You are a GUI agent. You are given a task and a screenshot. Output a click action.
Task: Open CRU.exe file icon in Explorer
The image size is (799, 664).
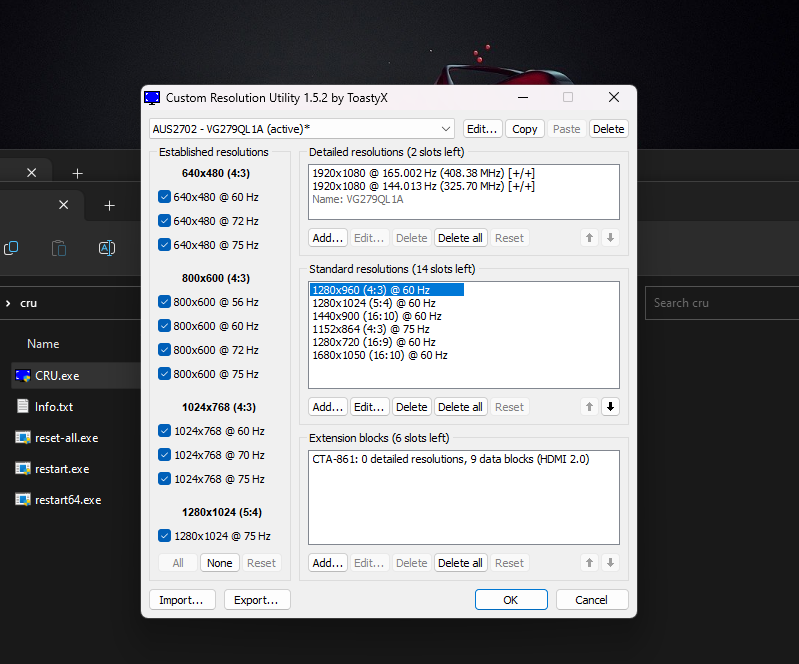tap(23, 376)
